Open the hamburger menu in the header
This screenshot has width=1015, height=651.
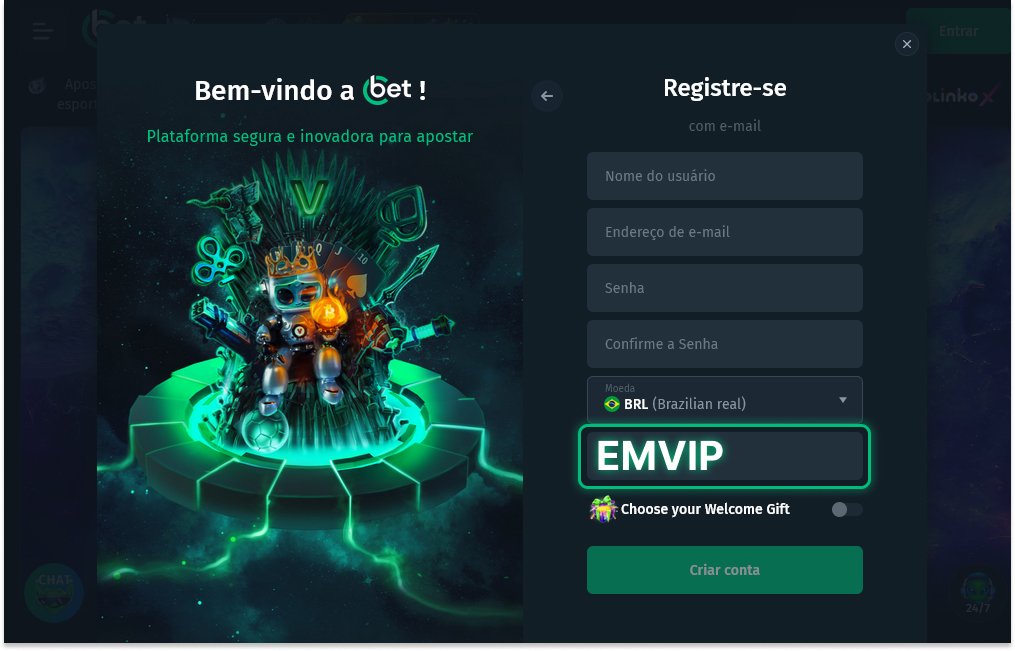click(x=43, y=30)
